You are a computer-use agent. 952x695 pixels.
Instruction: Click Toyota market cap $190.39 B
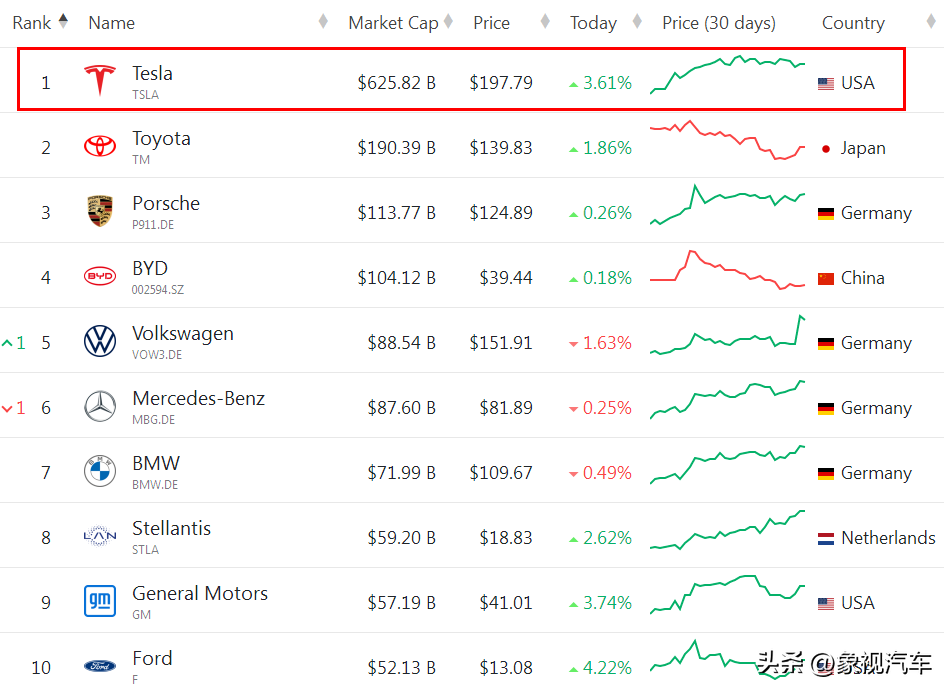point(396,147)
